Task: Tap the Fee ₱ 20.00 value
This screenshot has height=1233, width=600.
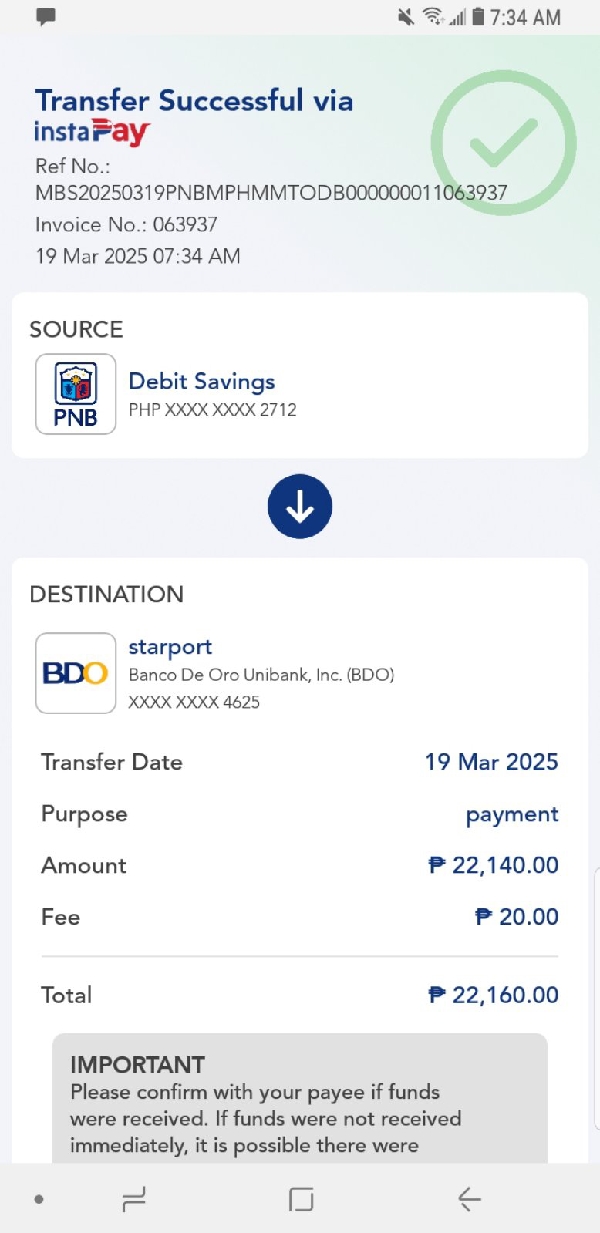Action: click(x=517, y=917)
